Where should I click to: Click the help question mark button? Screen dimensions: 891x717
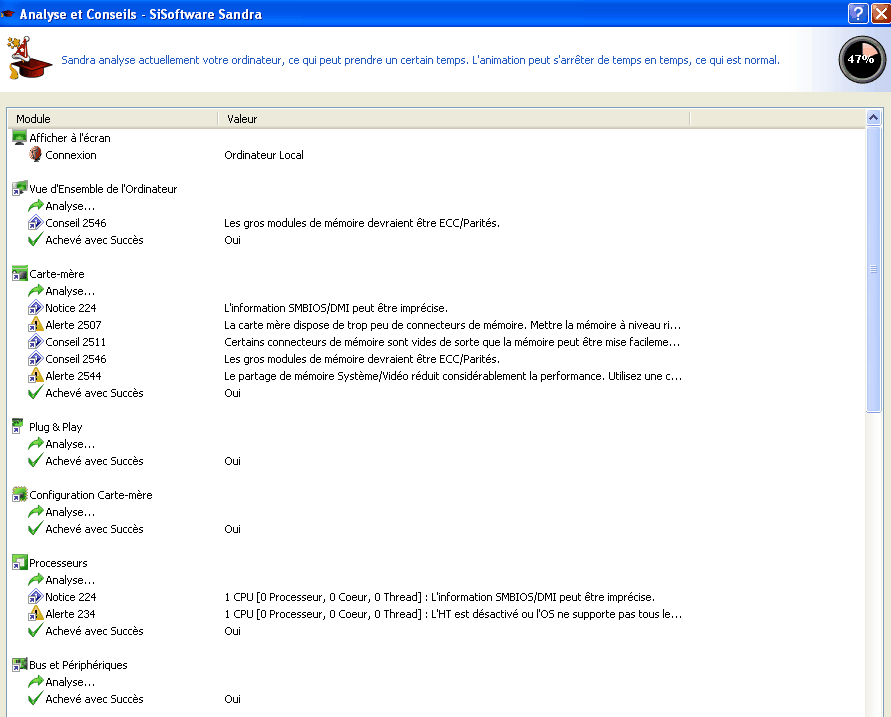point(858,12)
